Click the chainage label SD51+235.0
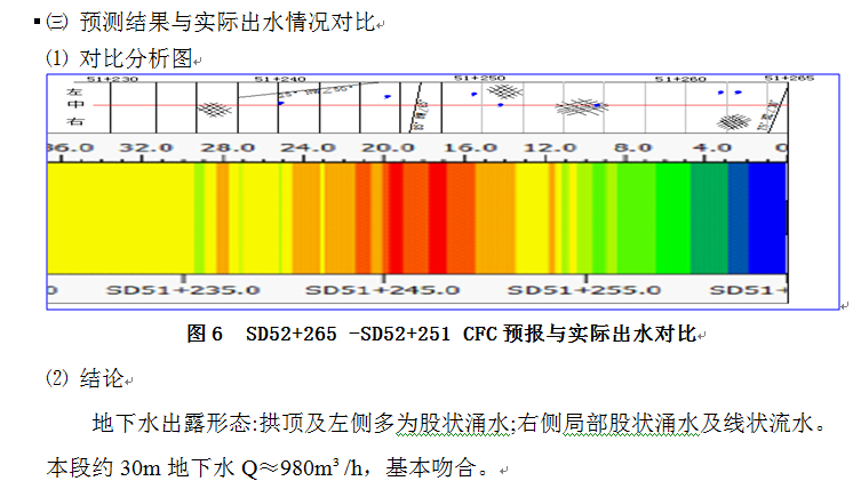The height and width of the screenshot is (490, 862). point(183,290)
